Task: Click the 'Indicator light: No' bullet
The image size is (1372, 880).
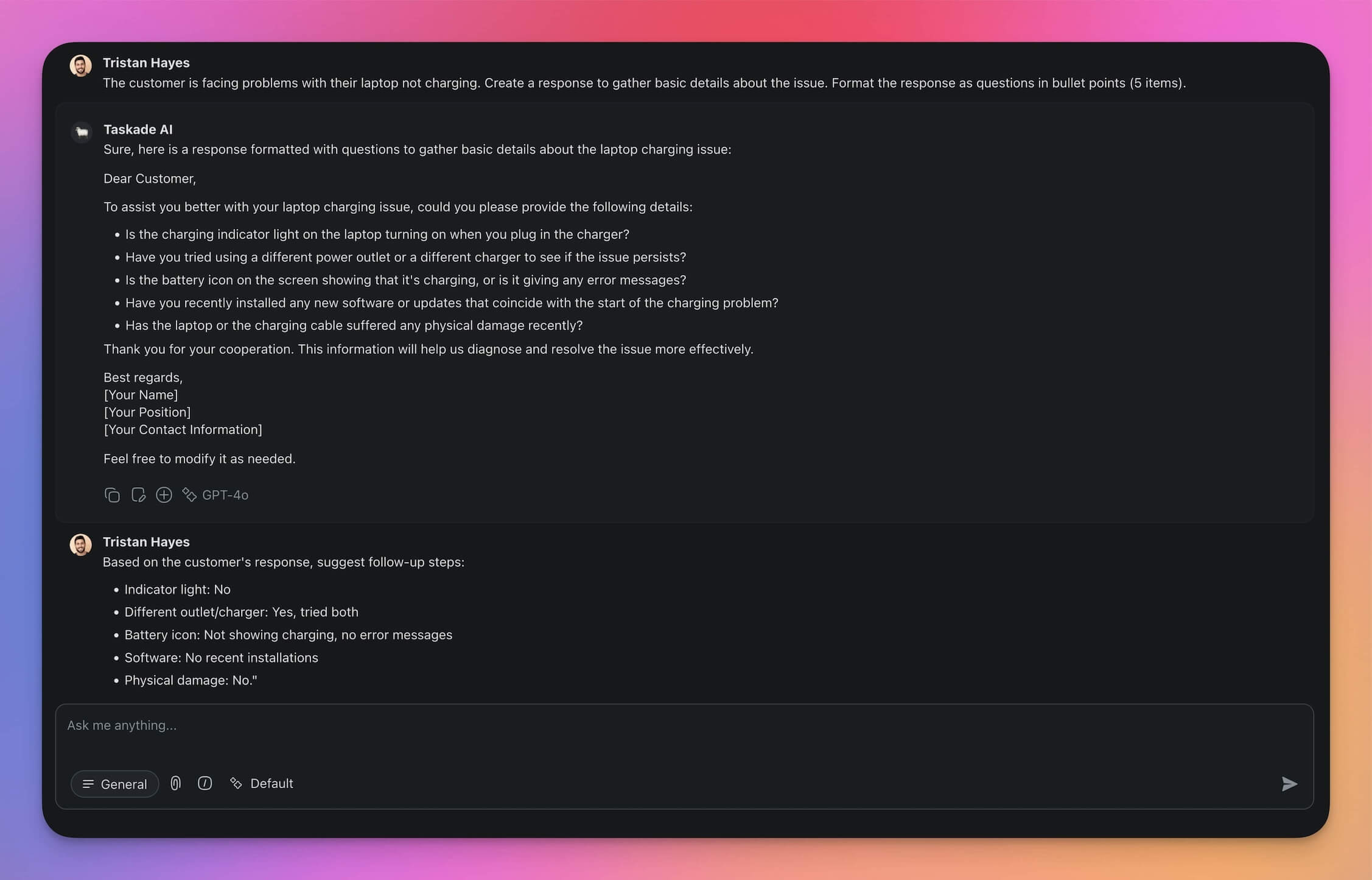Action: point(177,590)
